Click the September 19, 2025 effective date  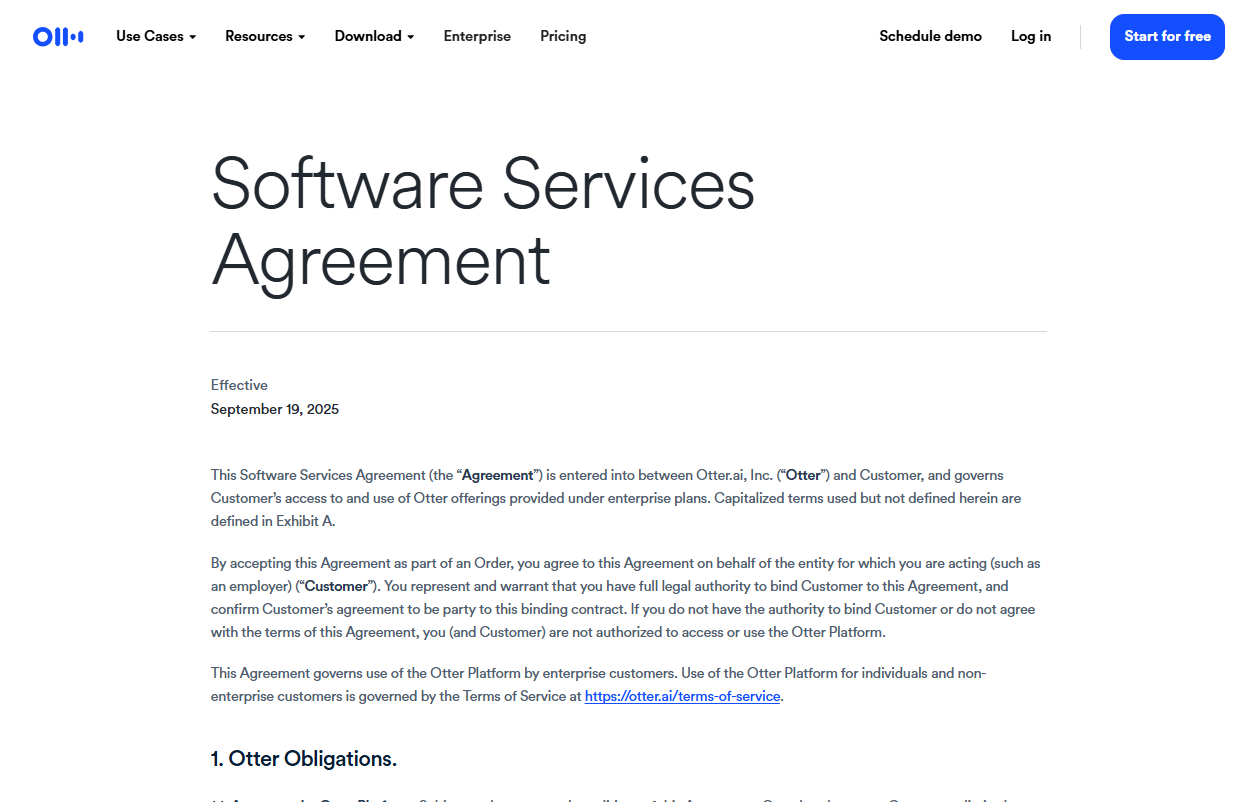[x=275, y=409]
